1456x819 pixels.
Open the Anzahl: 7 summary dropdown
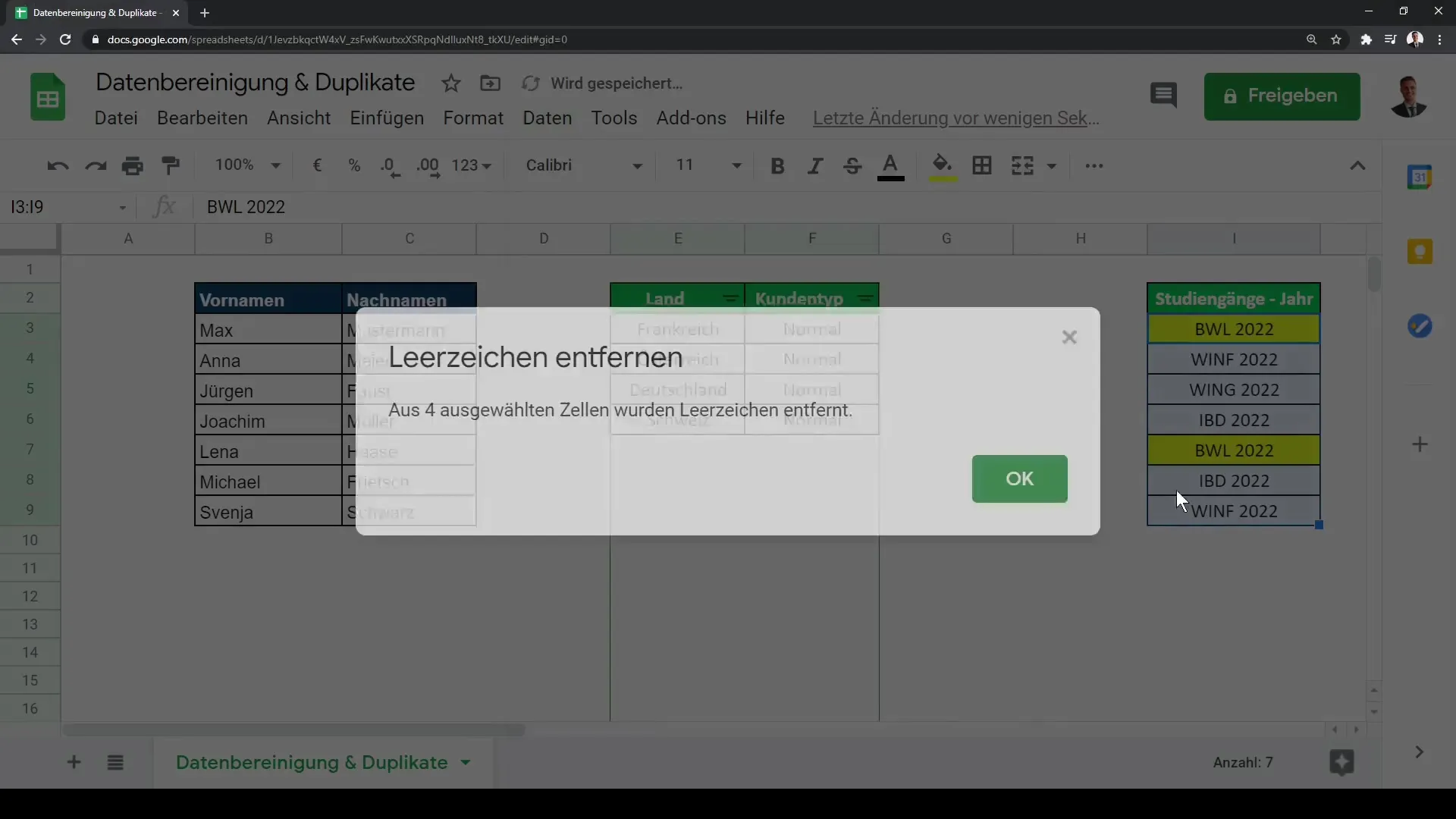pyautogui.click(x=1243, y=762)
